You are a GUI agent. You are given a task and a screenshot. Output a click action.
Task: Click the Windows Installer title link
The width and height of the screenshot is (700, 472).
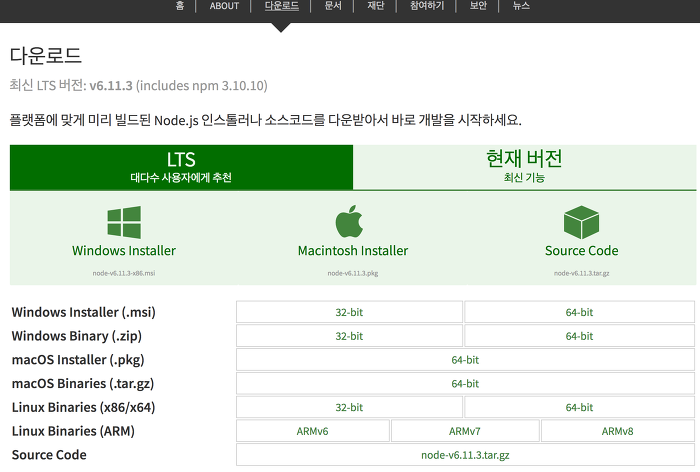124,251
